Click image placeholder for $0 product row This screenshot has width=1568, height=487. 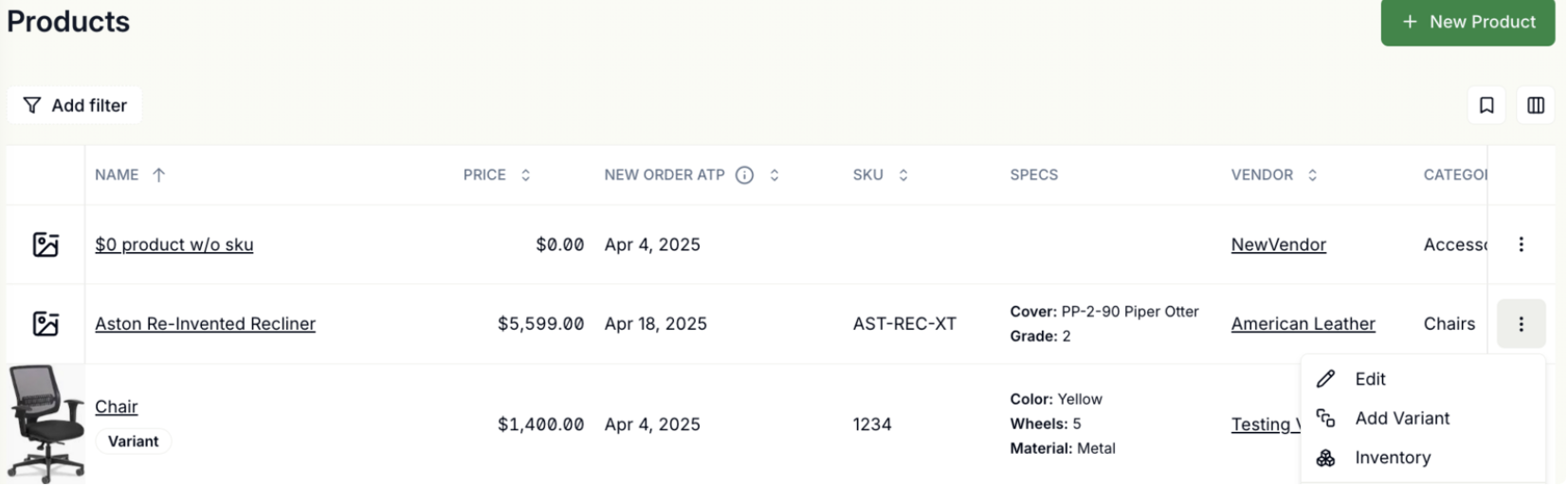[x=46, y=244]
